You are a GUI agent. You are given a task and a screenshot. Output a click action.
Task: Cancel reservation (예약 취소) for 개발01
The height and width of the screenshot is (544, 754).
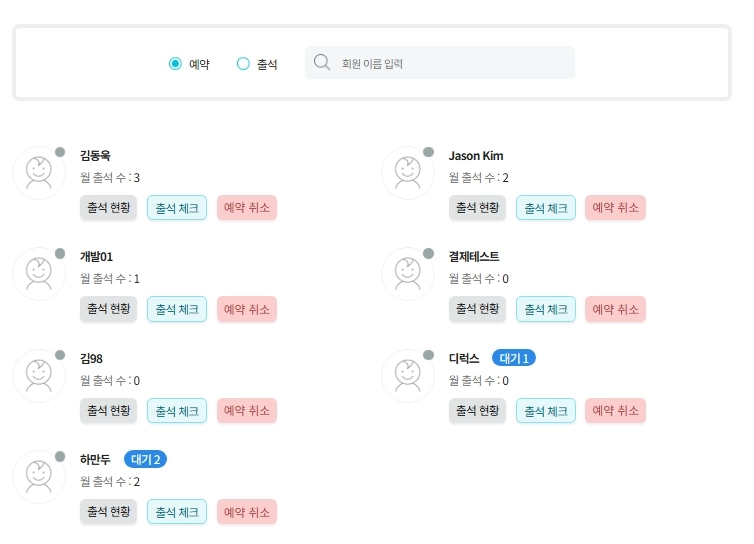point(247,309)
